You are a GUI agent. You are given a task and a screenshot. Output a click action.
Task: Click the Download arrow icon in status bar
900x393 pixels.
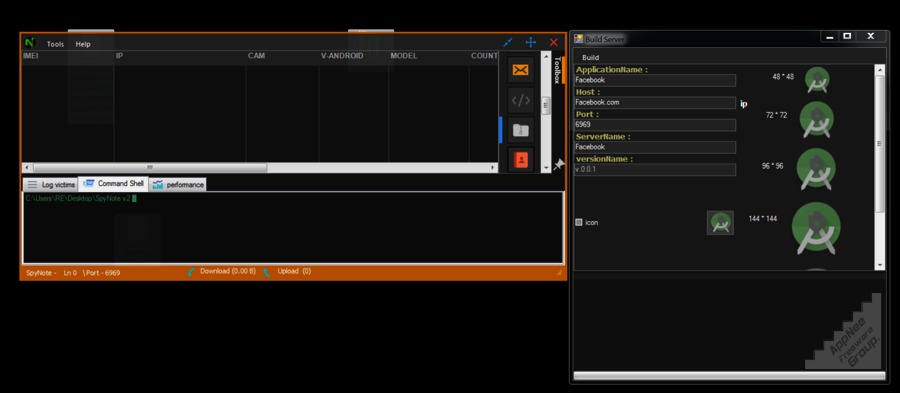pos(192,272)
